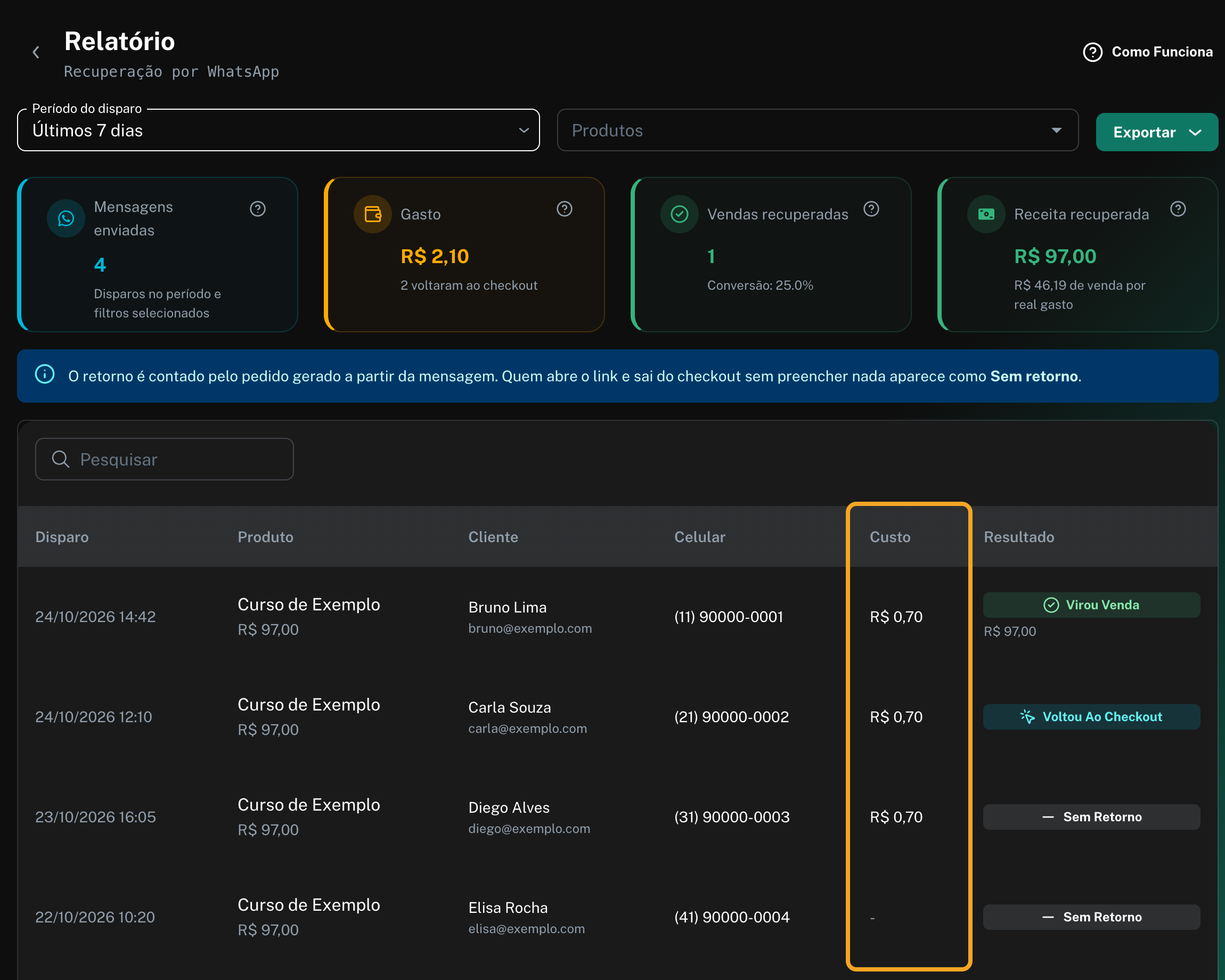1225x980 pixels.
Task: Click the Voltou Ao Checkout badge
Action: coord(1091,717)
